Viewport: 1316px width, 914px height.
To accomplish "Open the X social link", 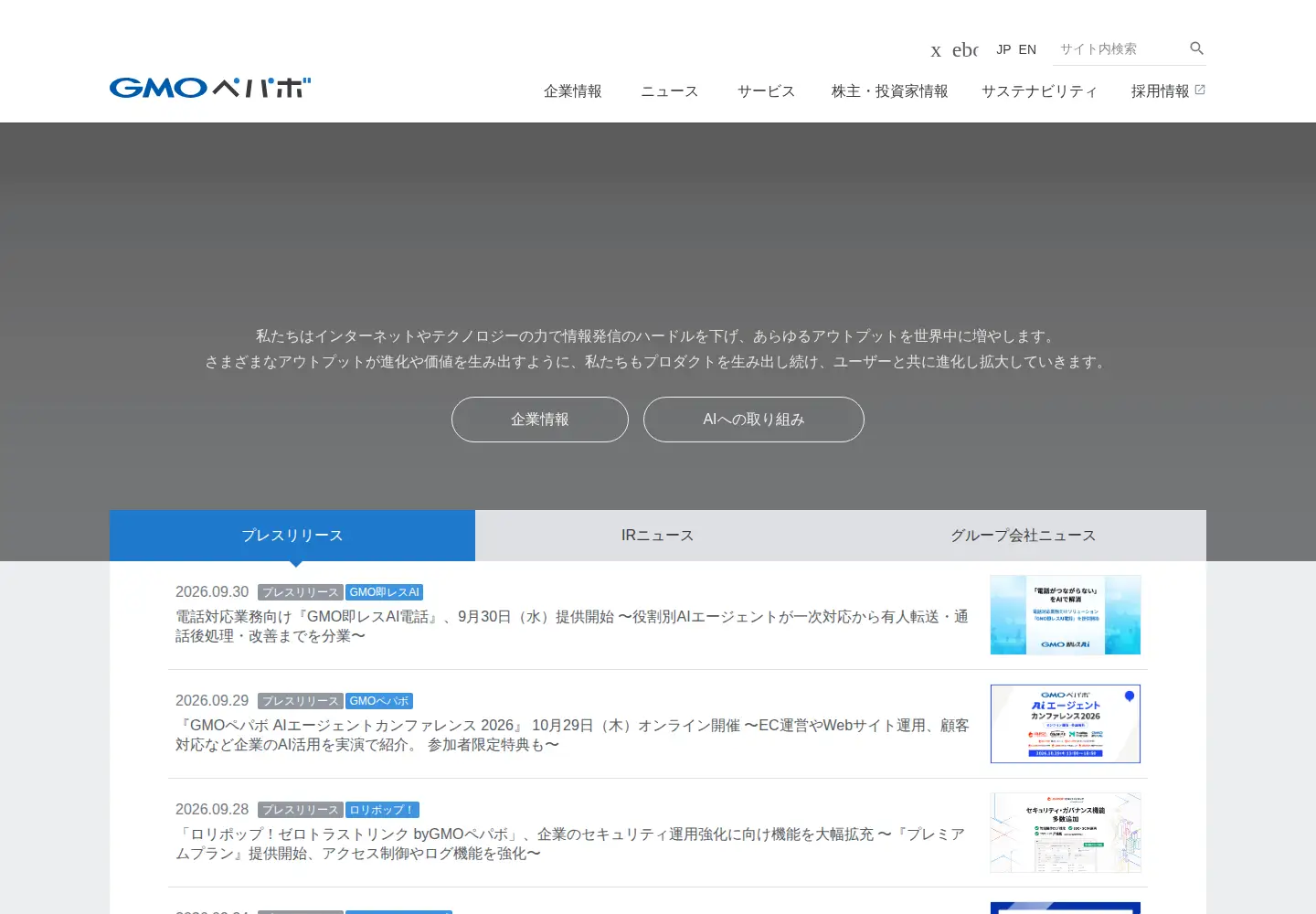I will click(x=936, y=50).
